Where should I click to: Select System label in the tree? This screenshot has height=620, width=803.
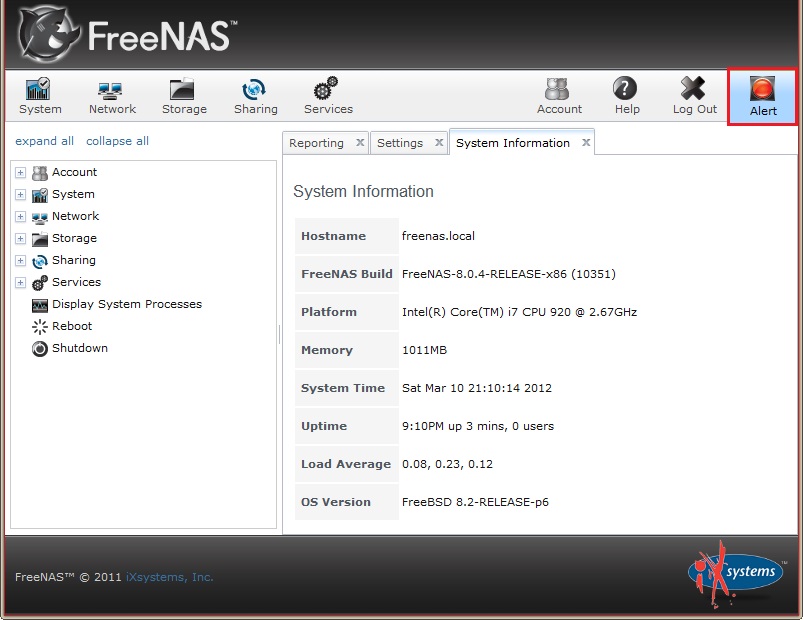point(73,194)
